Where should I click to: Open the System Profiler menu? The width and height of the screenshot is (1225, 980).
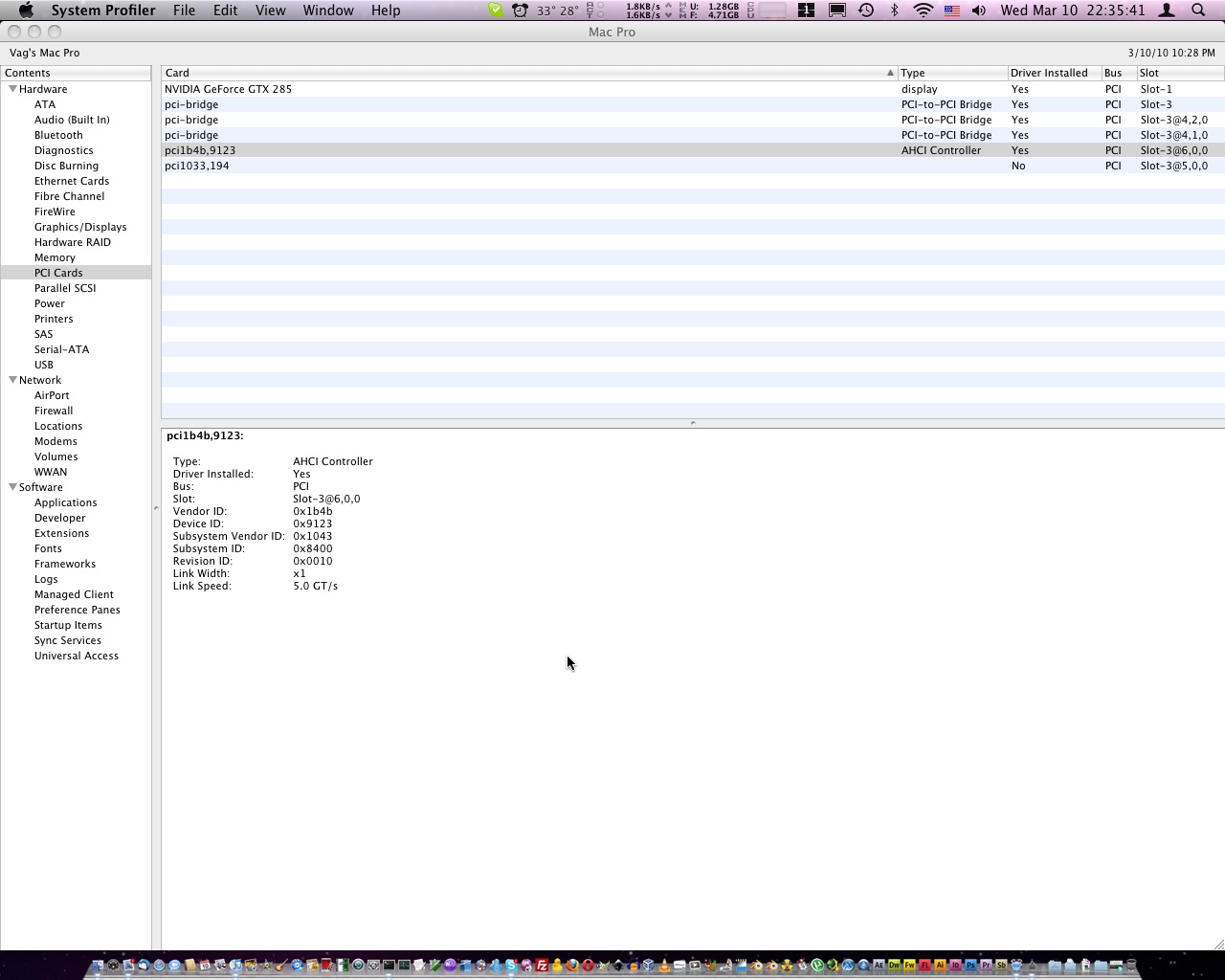(103, 11)
